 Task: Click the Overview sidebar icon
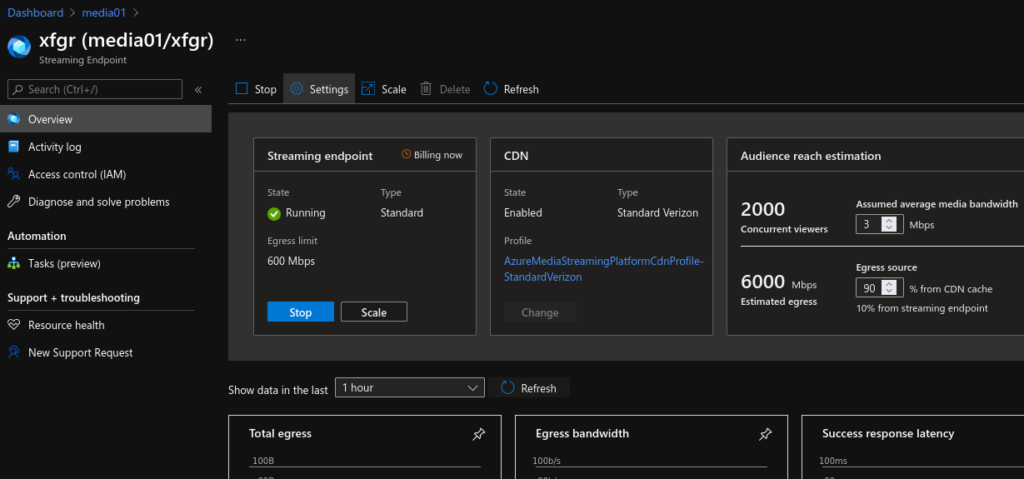[14, 119]
